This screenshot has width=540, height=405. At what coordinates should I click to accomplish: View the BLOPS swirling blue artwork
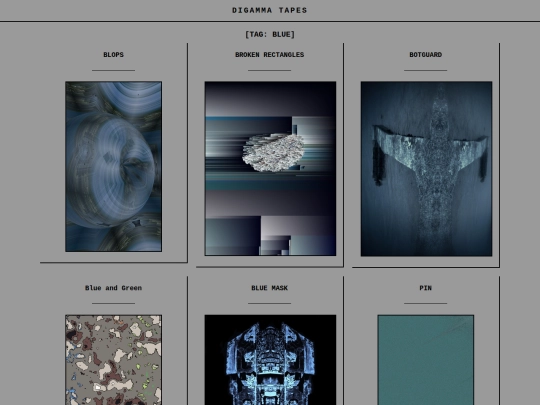click(x=114, y=166)
